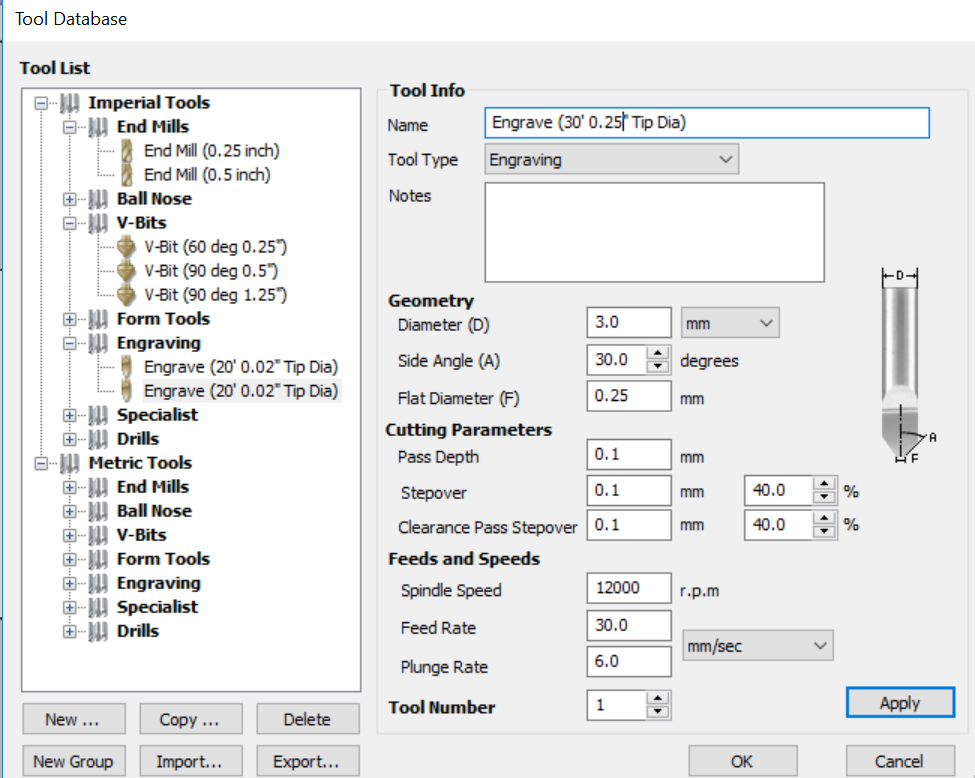The height and width of the screenshot is (778, 975).
Task: Click the metric End Mills group icon
Action: (98, 487)
